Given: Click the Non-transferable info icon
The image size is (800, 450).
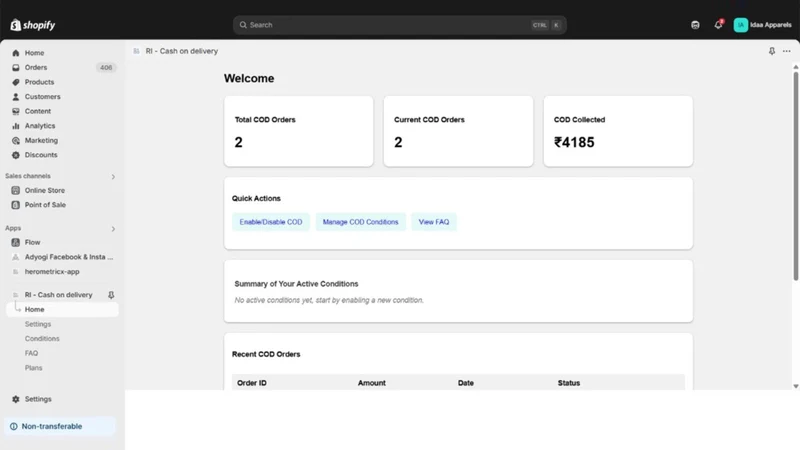Looking at the screenshot, I should (14, 427).
